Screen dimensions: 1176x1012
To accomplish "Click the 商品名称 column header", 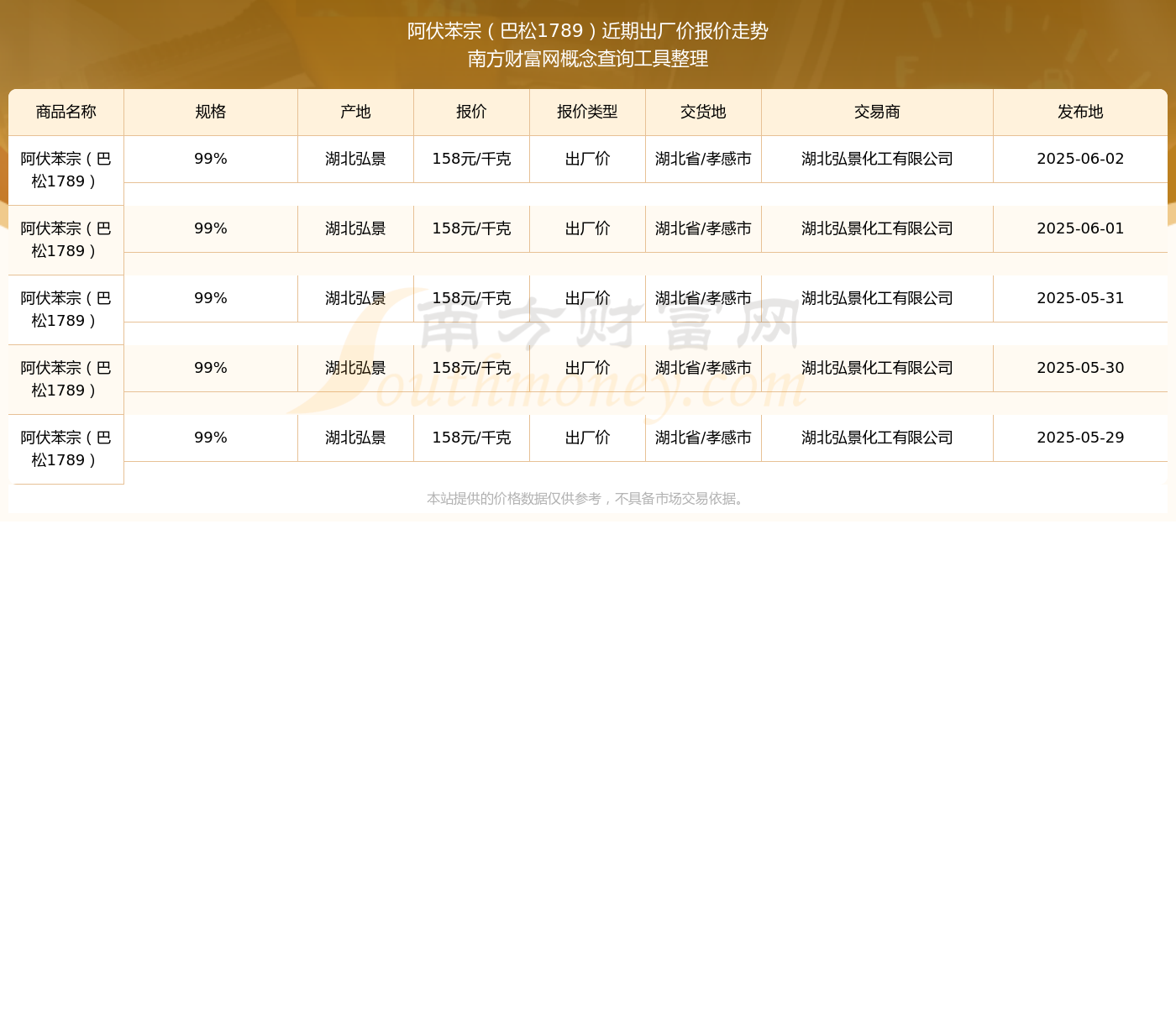I will (x=66, y=112).
